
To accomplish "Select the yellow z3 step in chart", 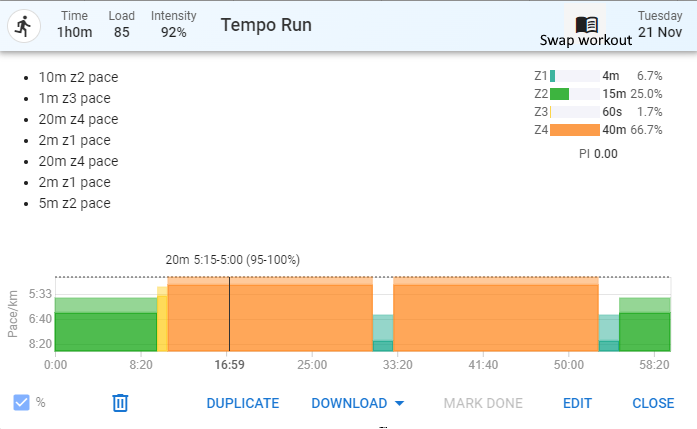I will [162, 319].
